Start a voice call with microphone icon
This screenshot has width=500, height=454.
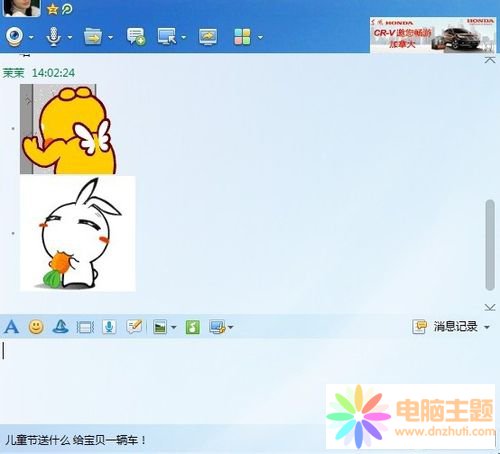click(53, 36)
